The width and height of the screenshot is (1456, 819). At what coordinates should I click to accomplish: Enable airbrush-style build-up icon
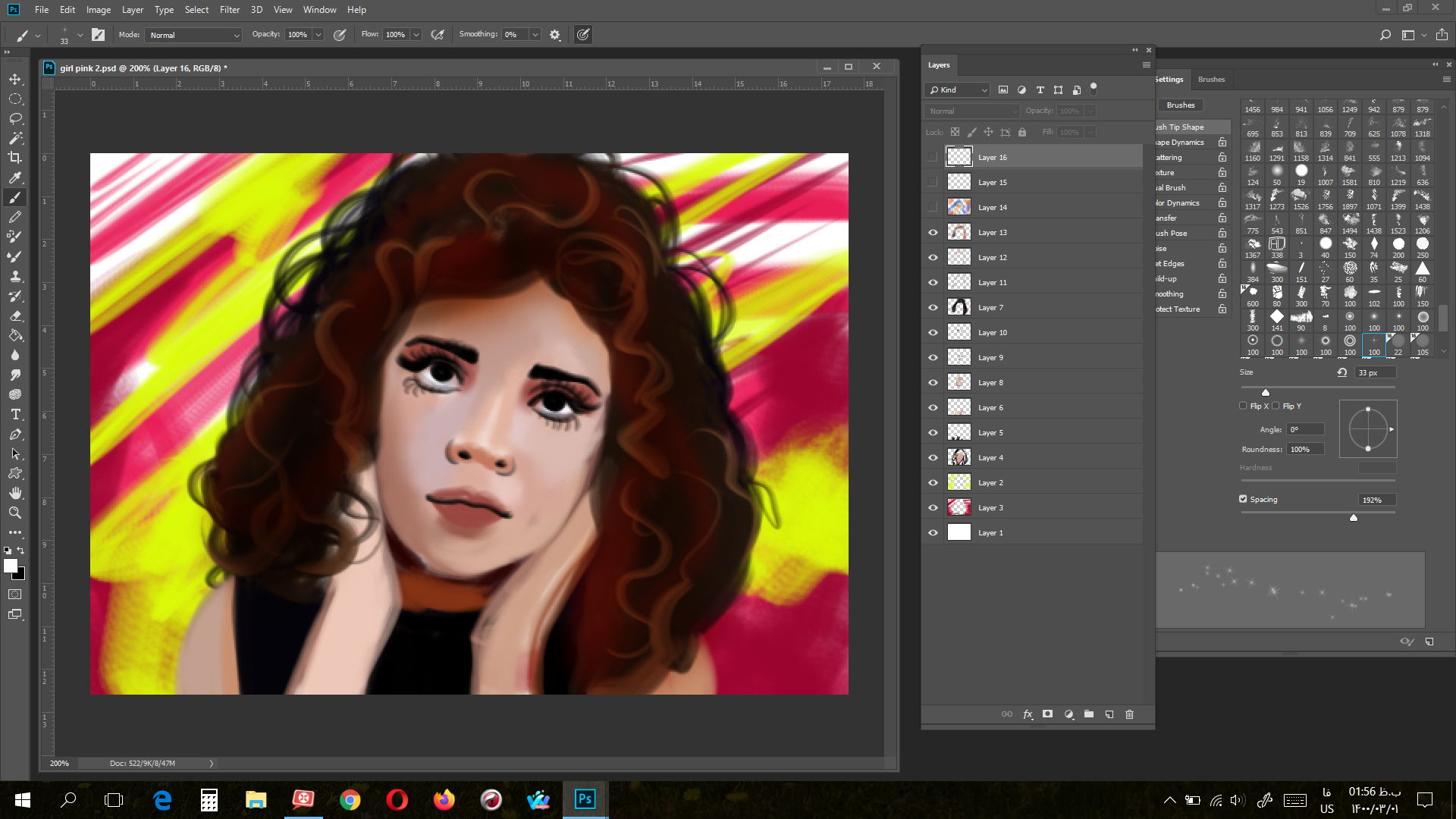[x=438, y=35]
